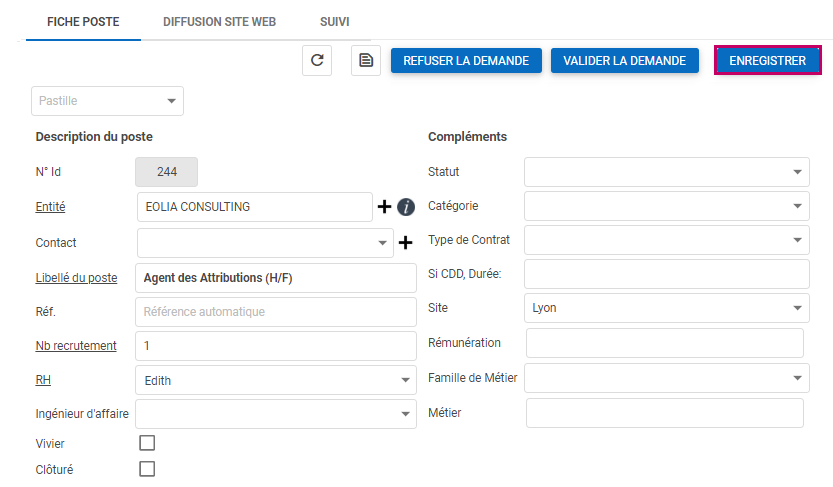
Task: Tick the Clôturé checkbox
Action: pos(147,469)
